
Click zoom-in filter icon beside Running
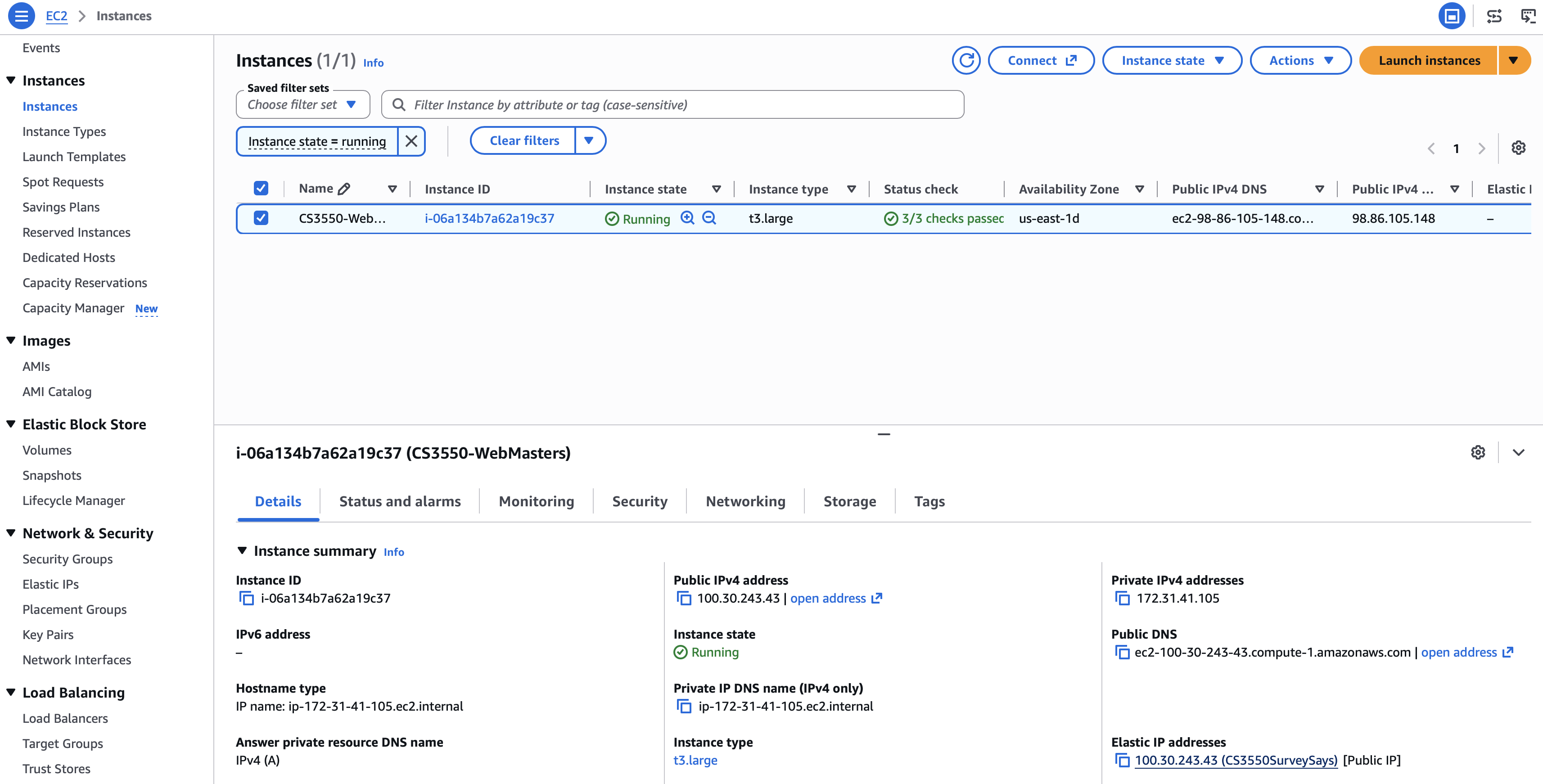[687, 218]
